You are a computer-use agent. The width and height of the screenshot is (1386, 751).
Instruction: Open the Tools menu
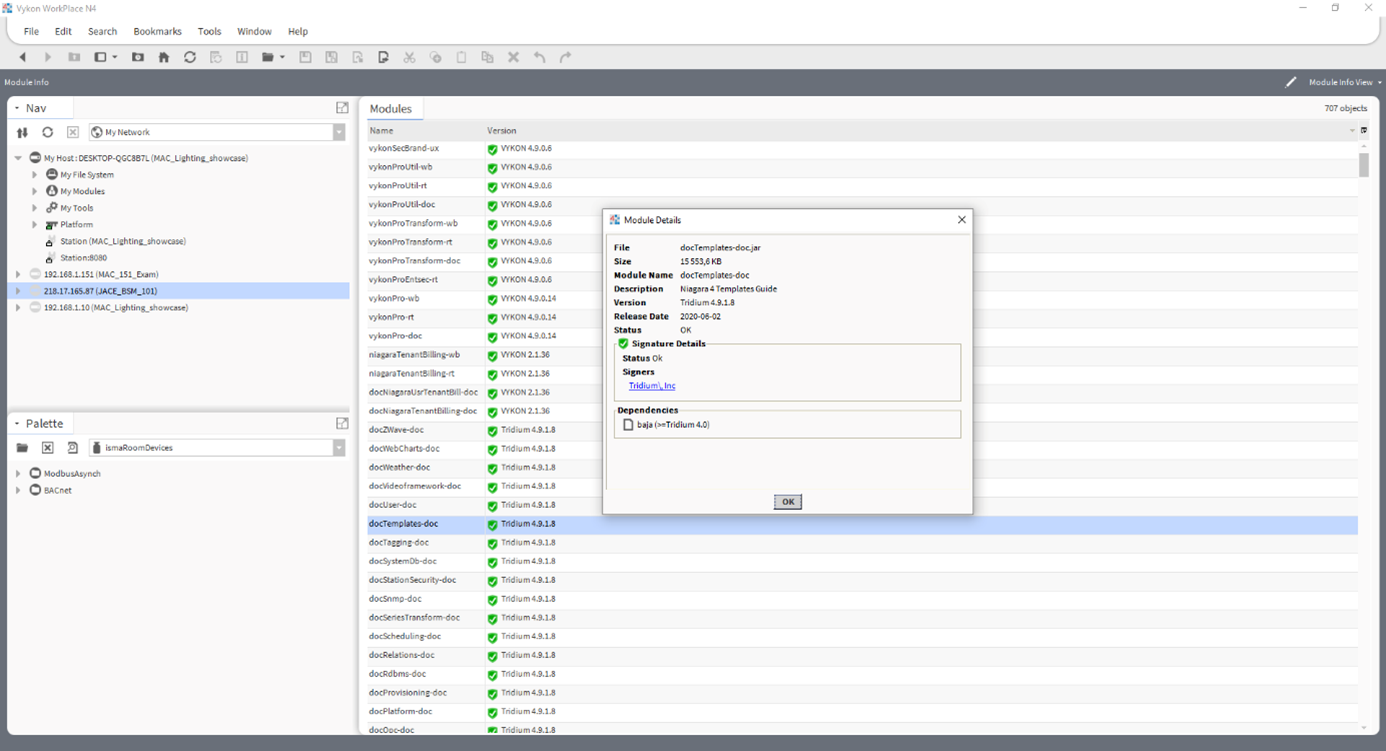point(209,32)
